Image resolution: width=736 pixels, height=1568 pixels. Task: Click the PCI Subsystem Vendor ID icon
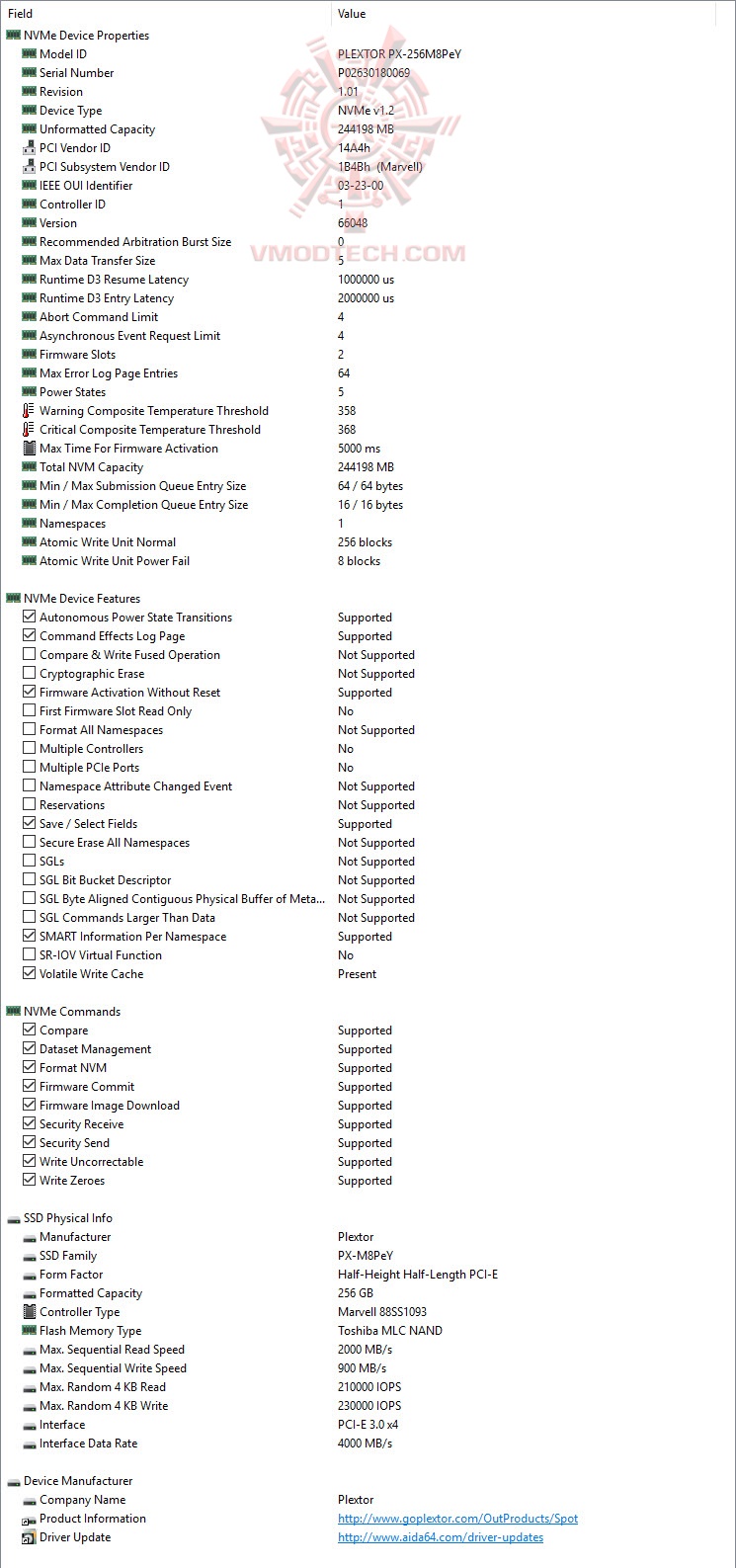[x=30, y=167]
